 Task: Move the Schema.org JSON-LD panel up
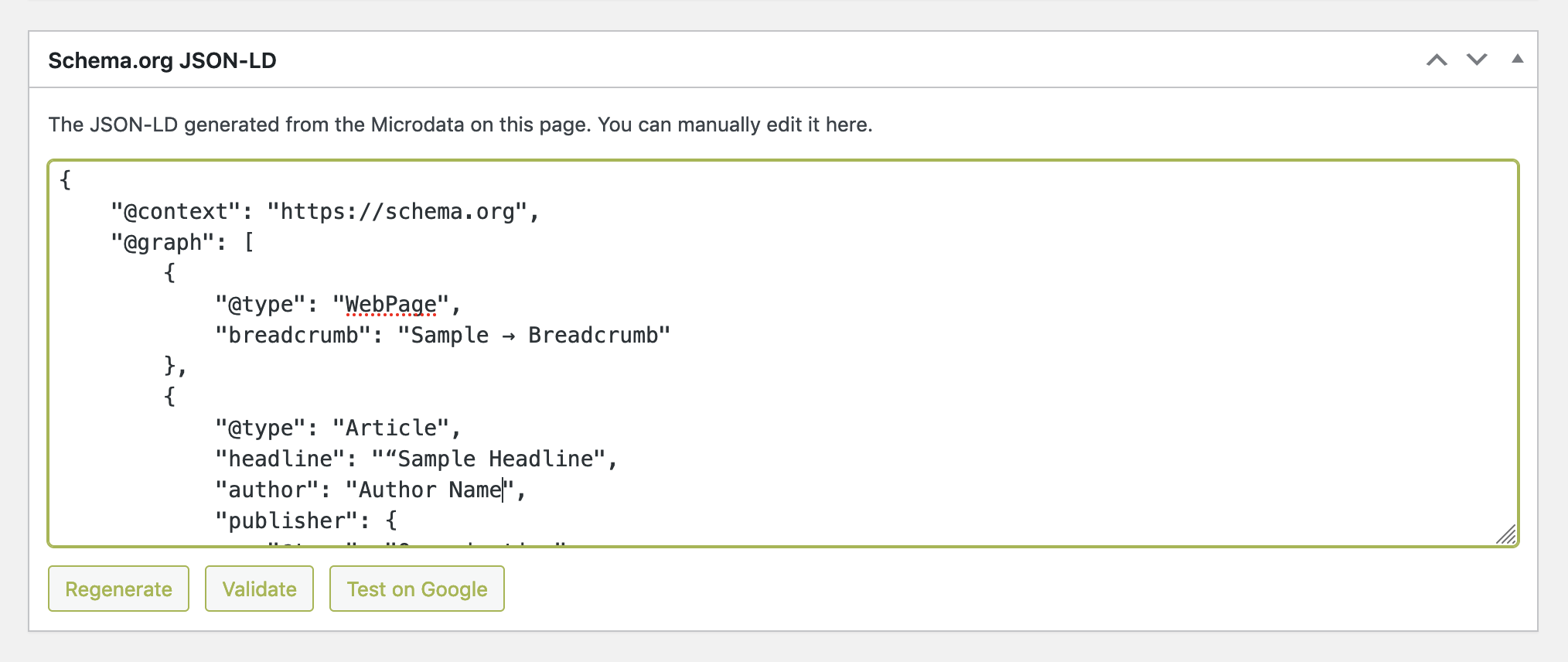[x=1437, y=60]
